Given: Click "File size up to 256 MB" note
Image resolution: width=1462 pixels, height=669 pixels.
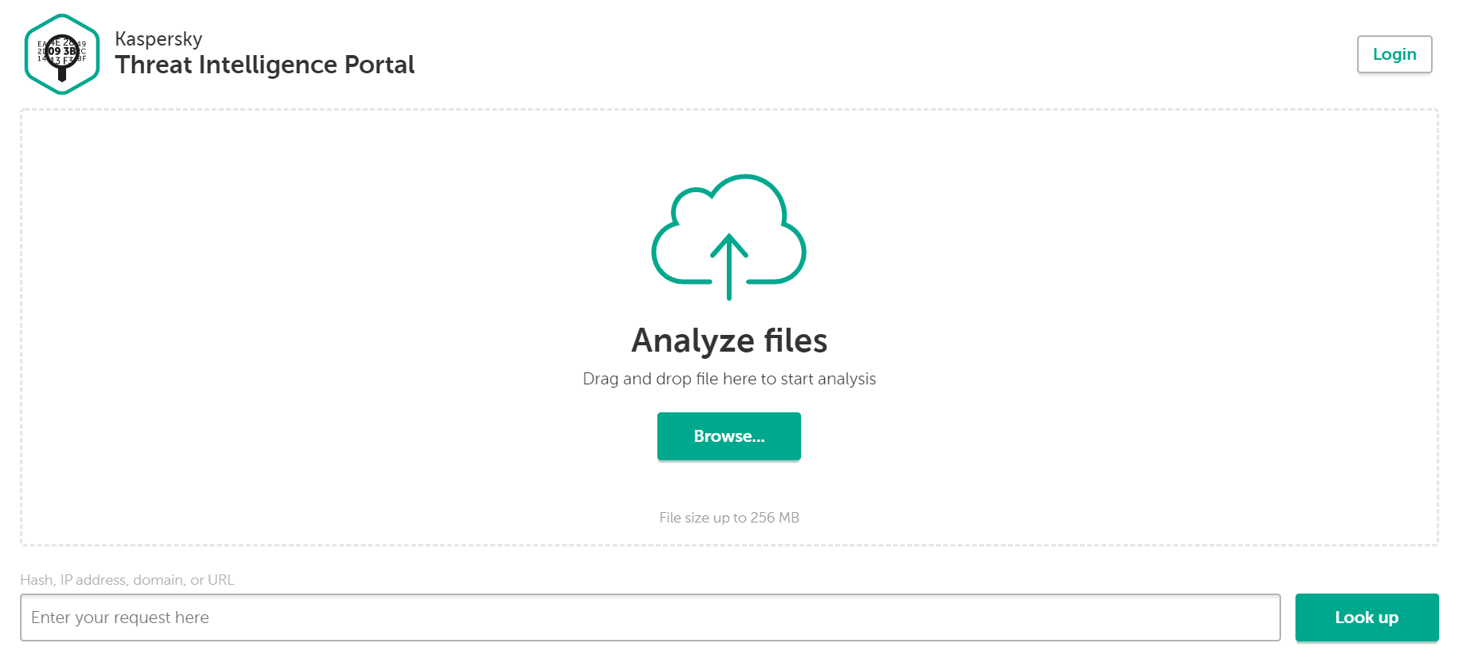Looking at the screenshot, I should (729, 518).
